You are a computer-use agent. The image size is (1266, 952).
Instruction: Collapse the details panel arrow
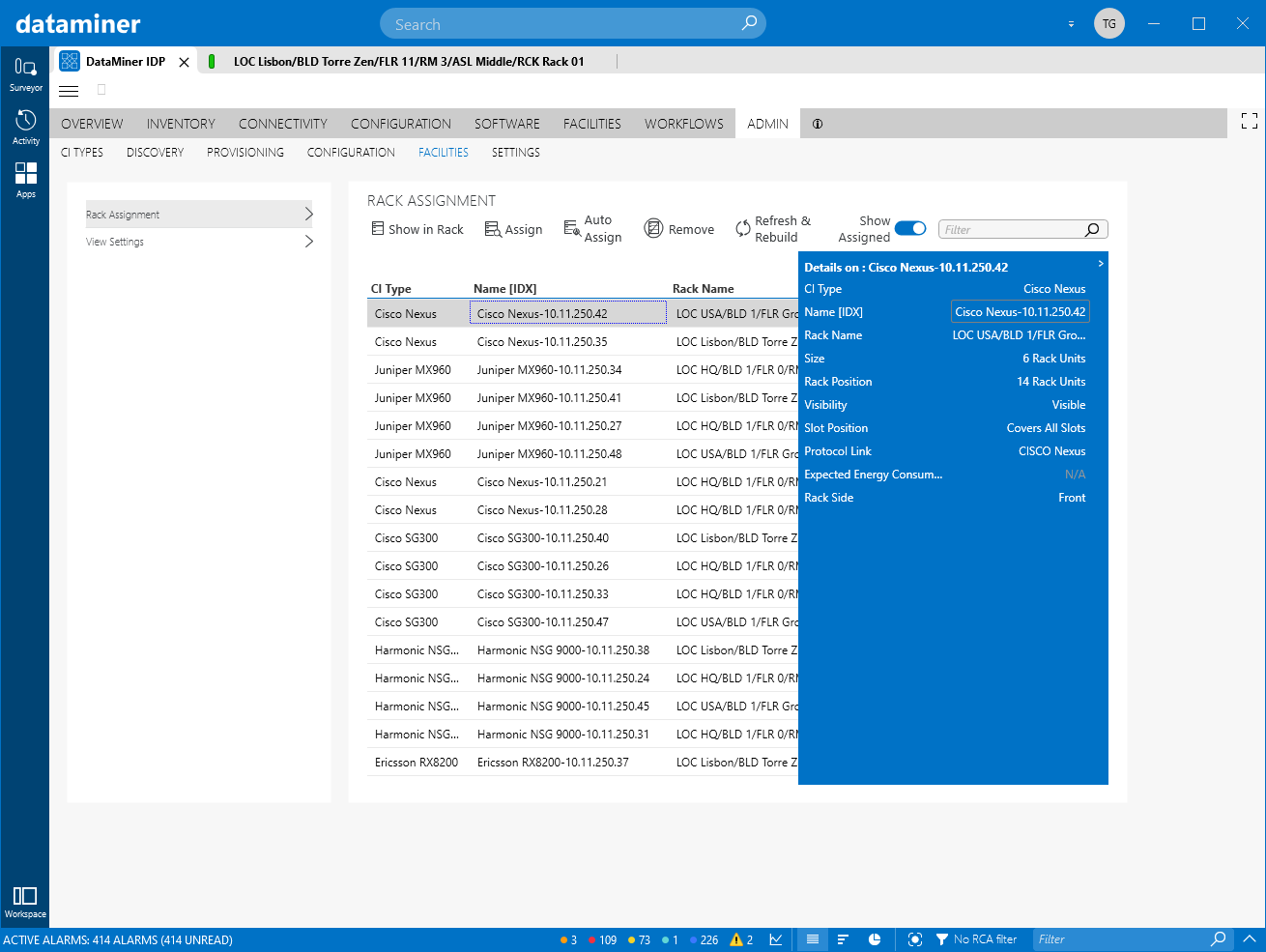coord(1100,263)
